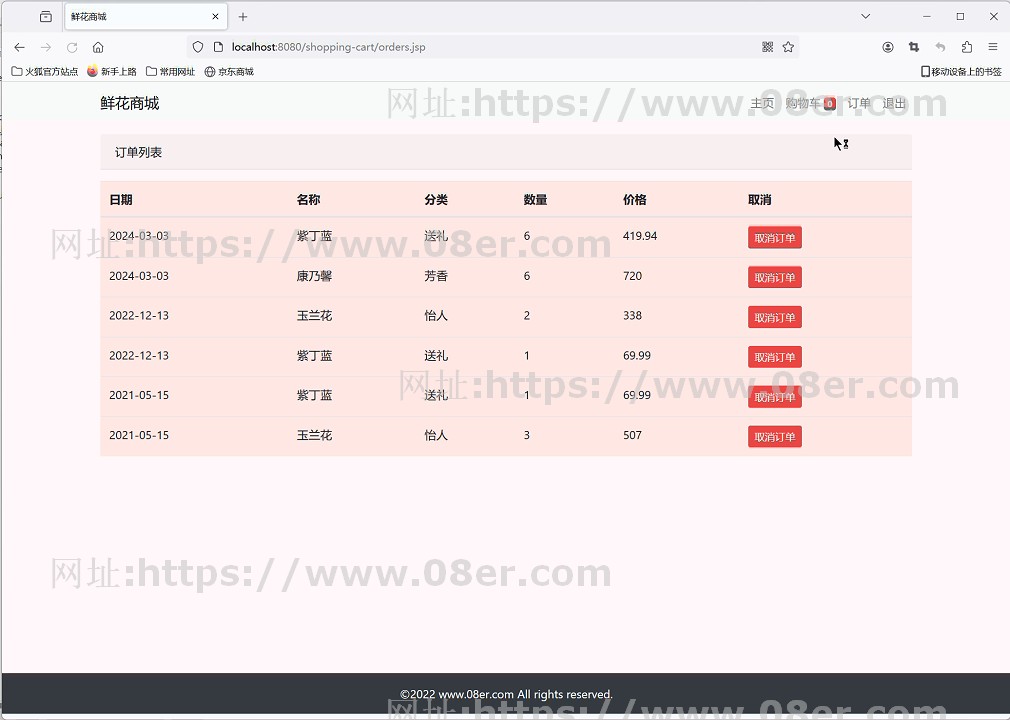Viewport: 1010px width, 720px height.
Task: Open the 常用网址 bookmark folder
Action: 170,71
